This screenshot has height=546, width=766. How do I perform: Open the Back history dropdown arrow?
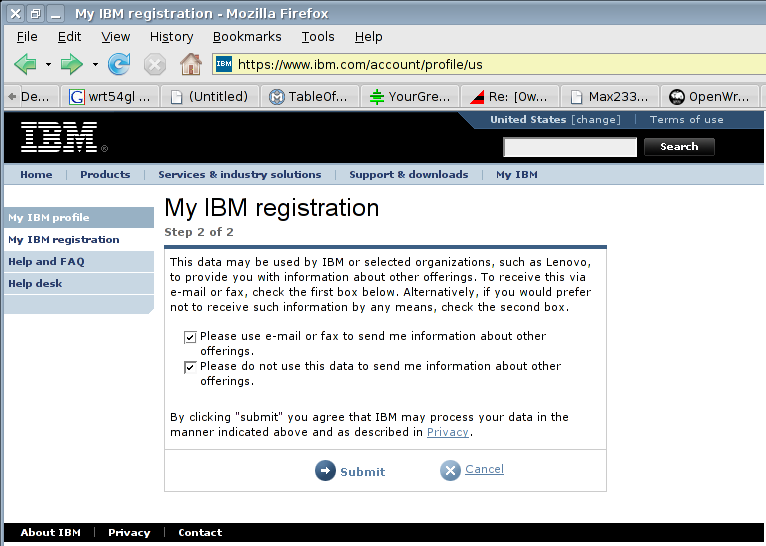(48, 64)
